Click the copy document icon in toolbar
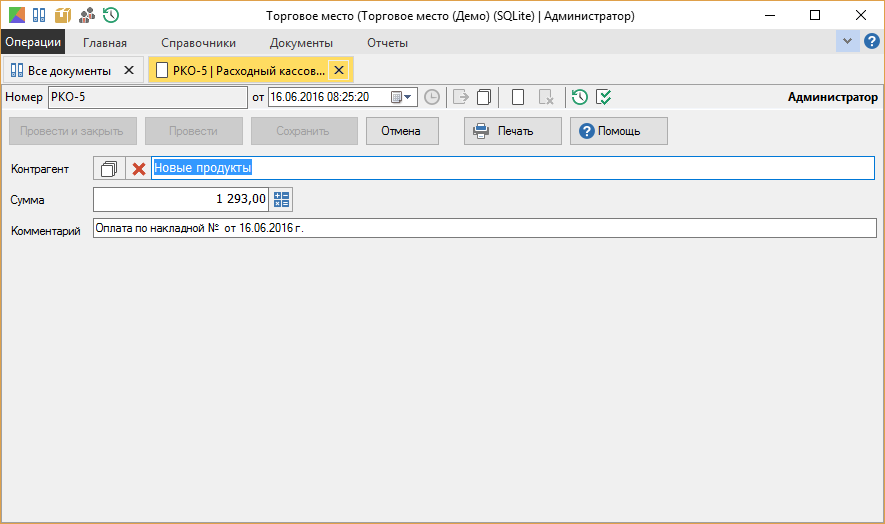The height and width of the screenshot is (524, 885). (484, 97)
